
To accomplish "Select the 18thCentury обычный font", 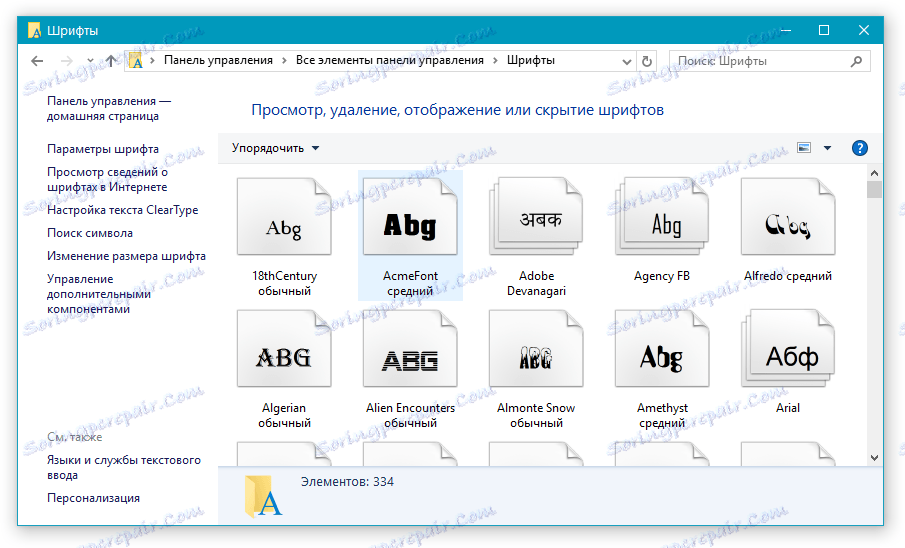I will (284, 236).
